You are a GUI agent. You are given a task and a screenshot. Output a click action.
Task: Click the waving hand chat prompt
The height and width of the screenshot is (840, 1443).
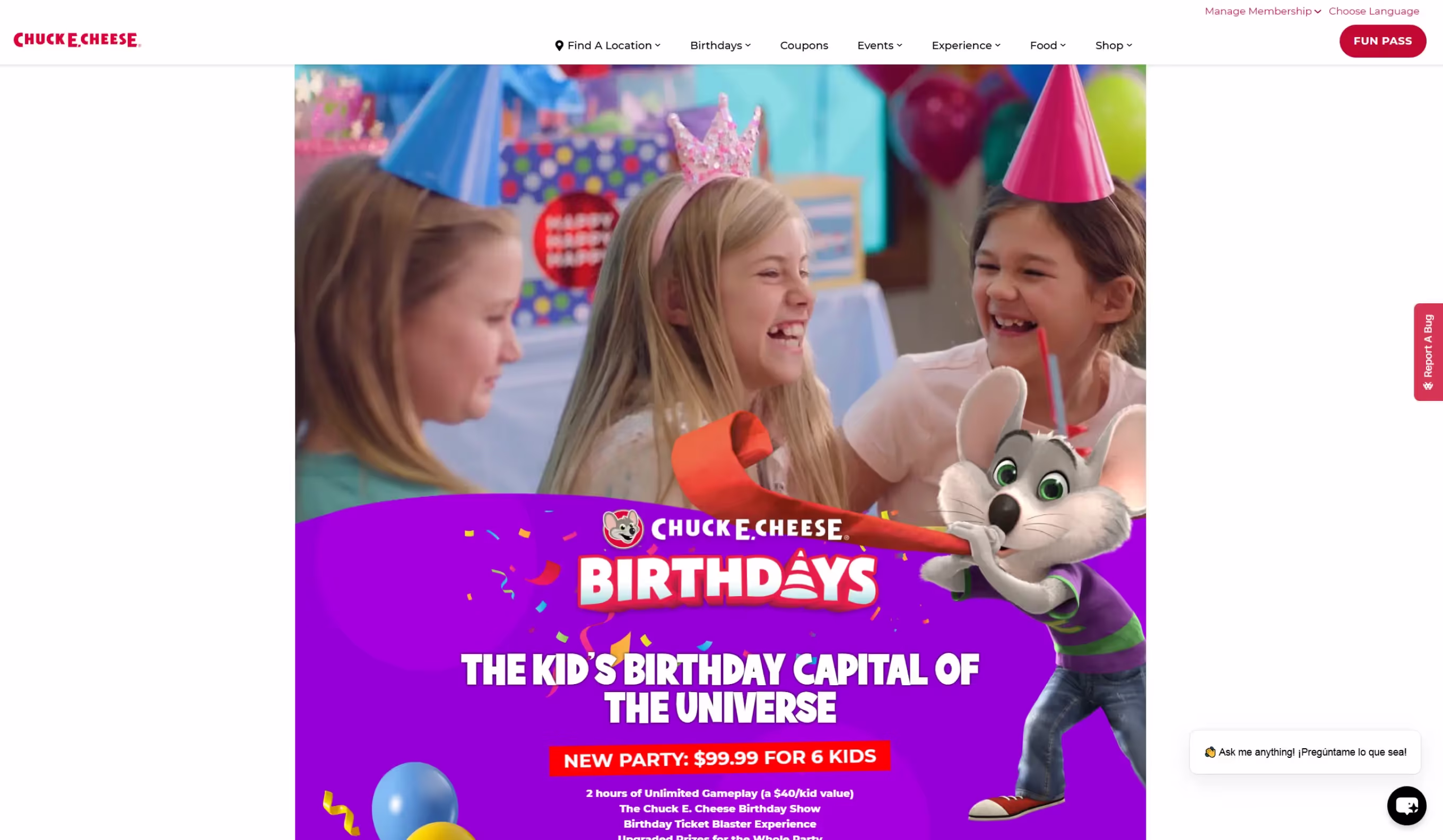(x=1305, y=751)
